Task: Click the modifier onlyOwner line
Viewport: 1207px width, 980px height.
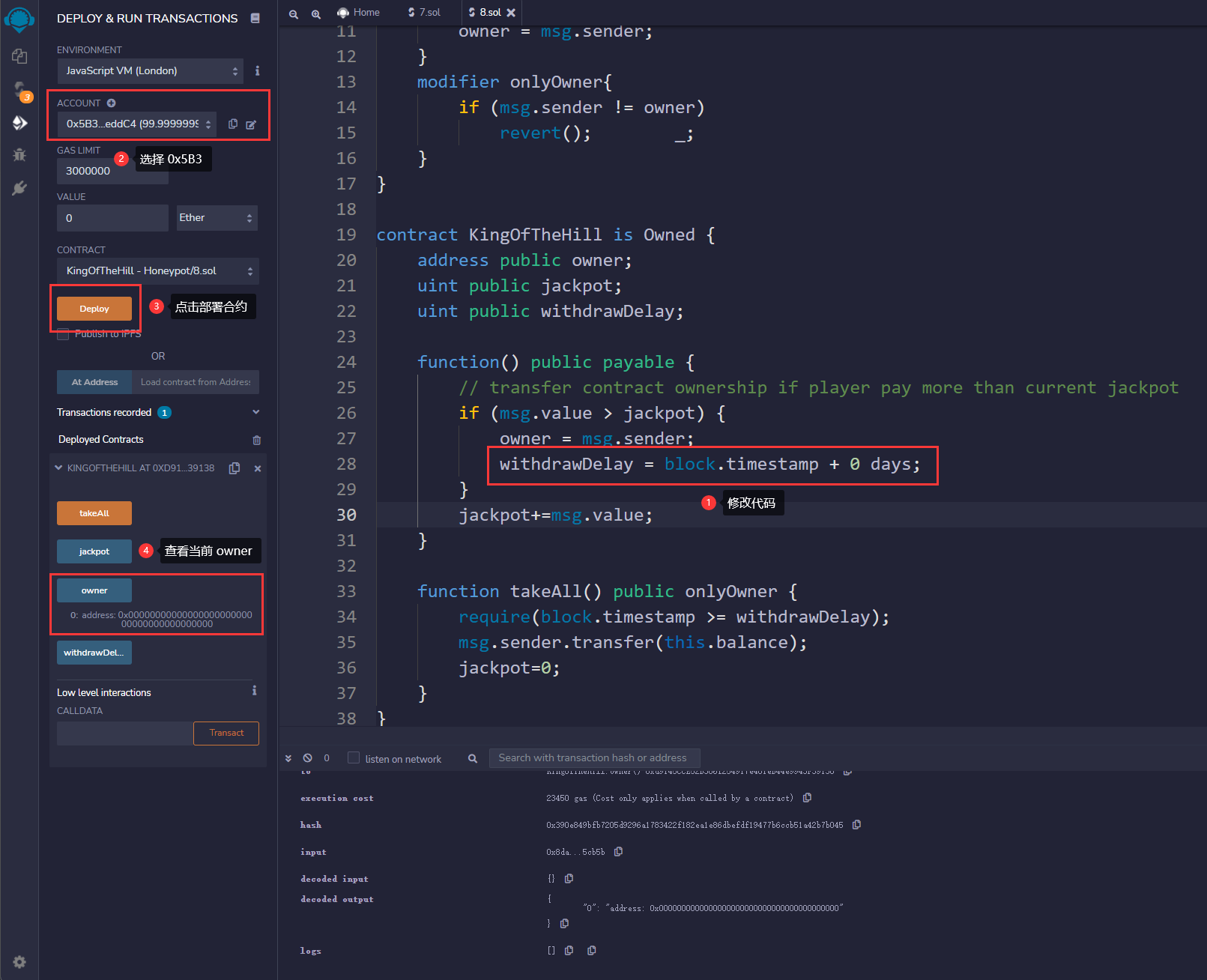Action: pyautogui.click(x=514, y=82)
